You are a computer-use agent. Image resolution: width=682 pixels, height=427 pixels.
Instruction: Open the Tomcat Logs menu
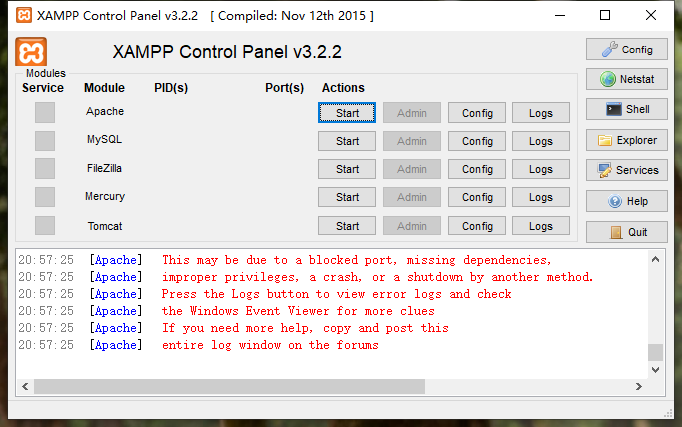click(x=541, y=226)
